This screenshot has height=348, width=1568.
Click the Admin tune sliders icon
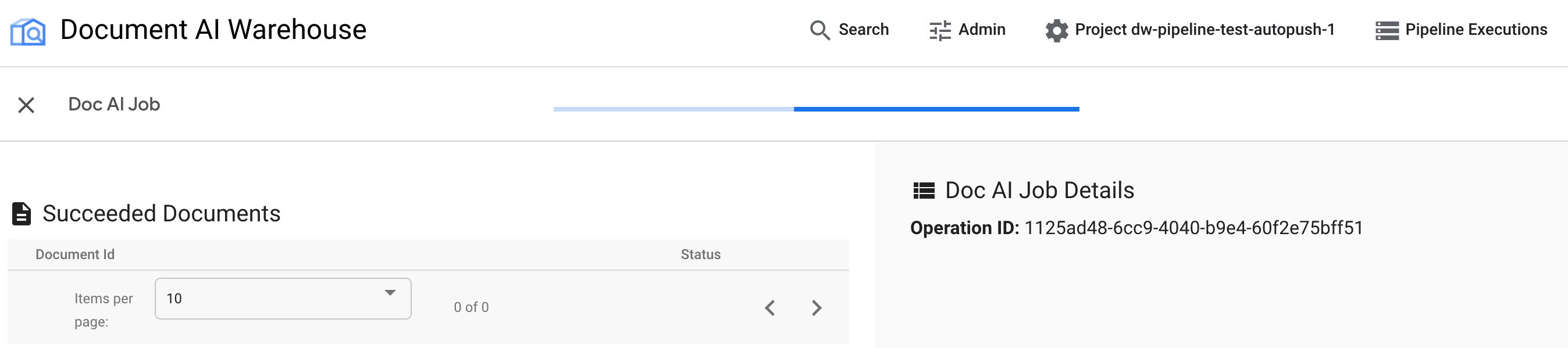940,30
